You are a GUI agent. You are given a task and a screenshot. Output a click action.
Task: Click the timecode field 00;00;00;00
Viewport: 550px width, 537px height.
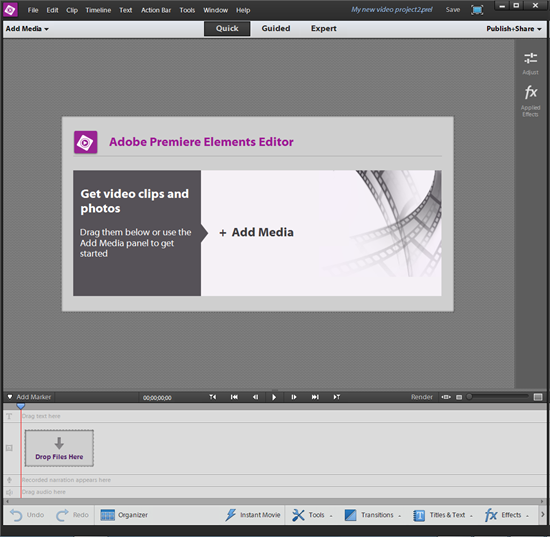[x=157, y=397]
